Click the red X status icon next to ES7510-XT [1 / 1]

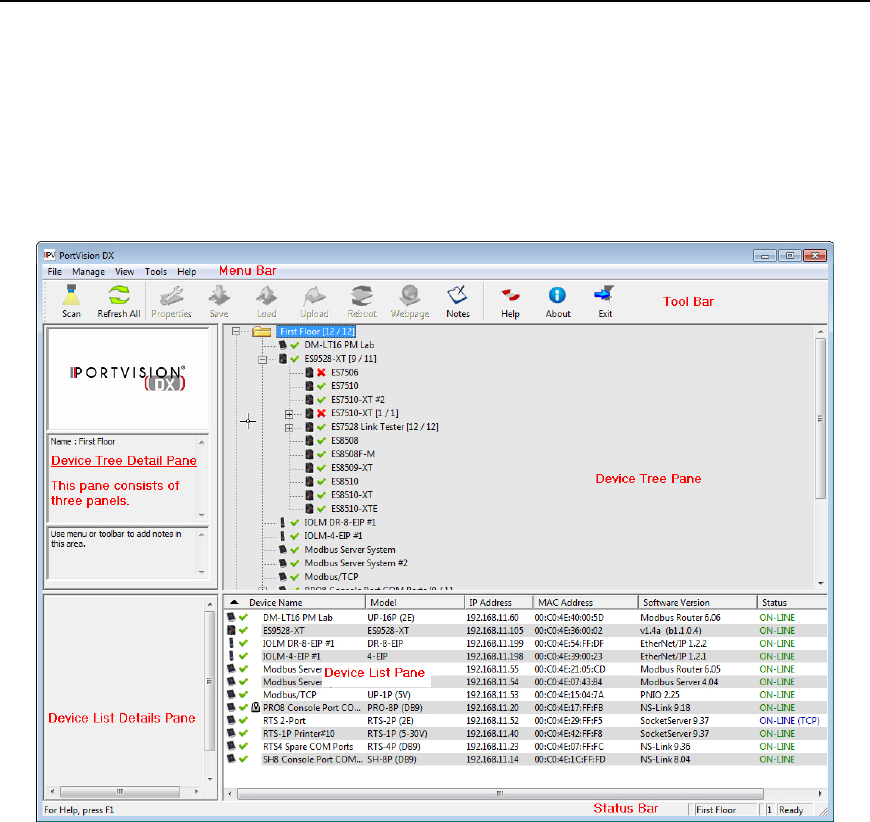tap(321, 413)
